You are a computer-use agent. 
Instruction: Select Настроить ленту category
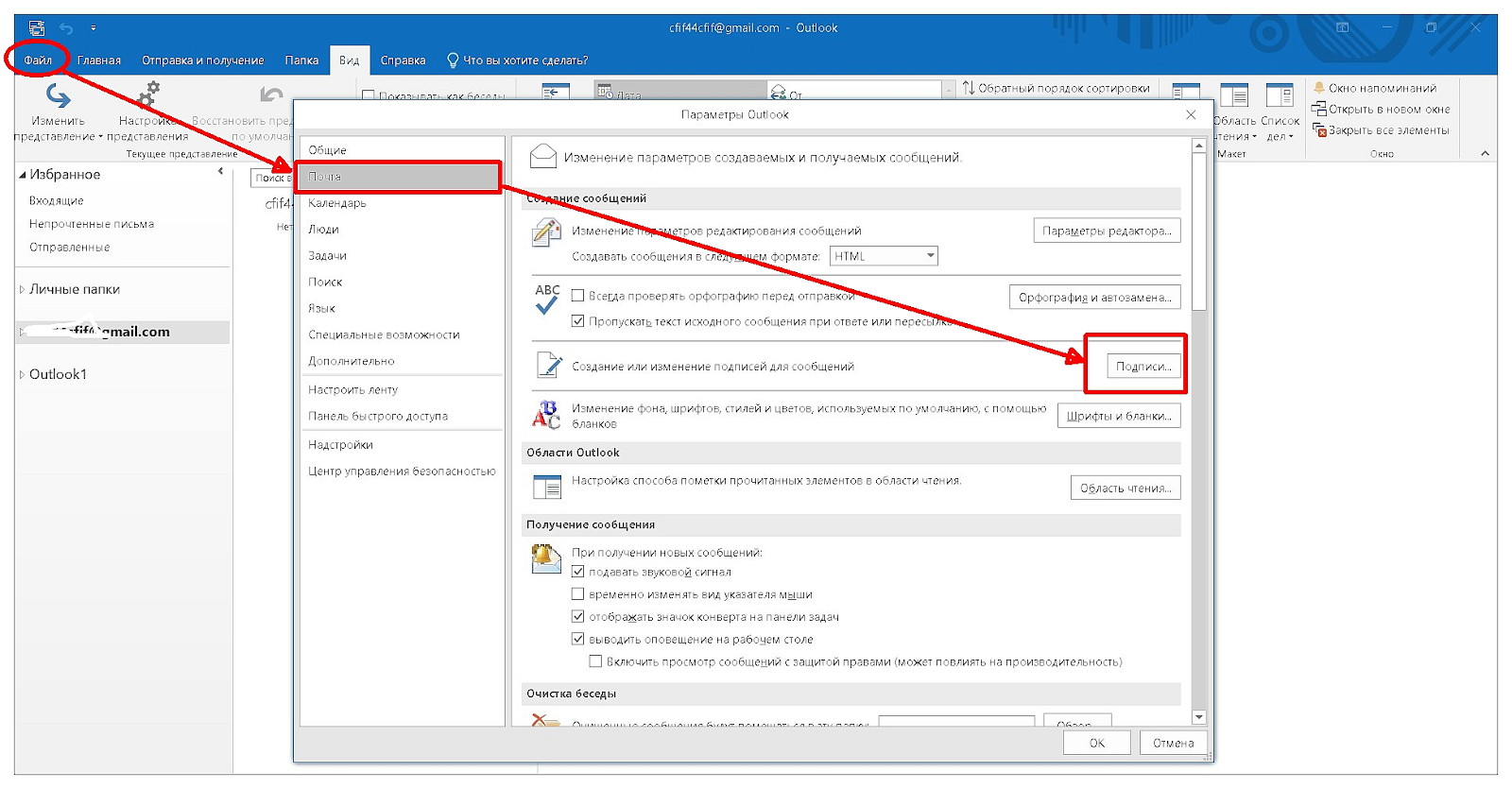click(402, 390)
